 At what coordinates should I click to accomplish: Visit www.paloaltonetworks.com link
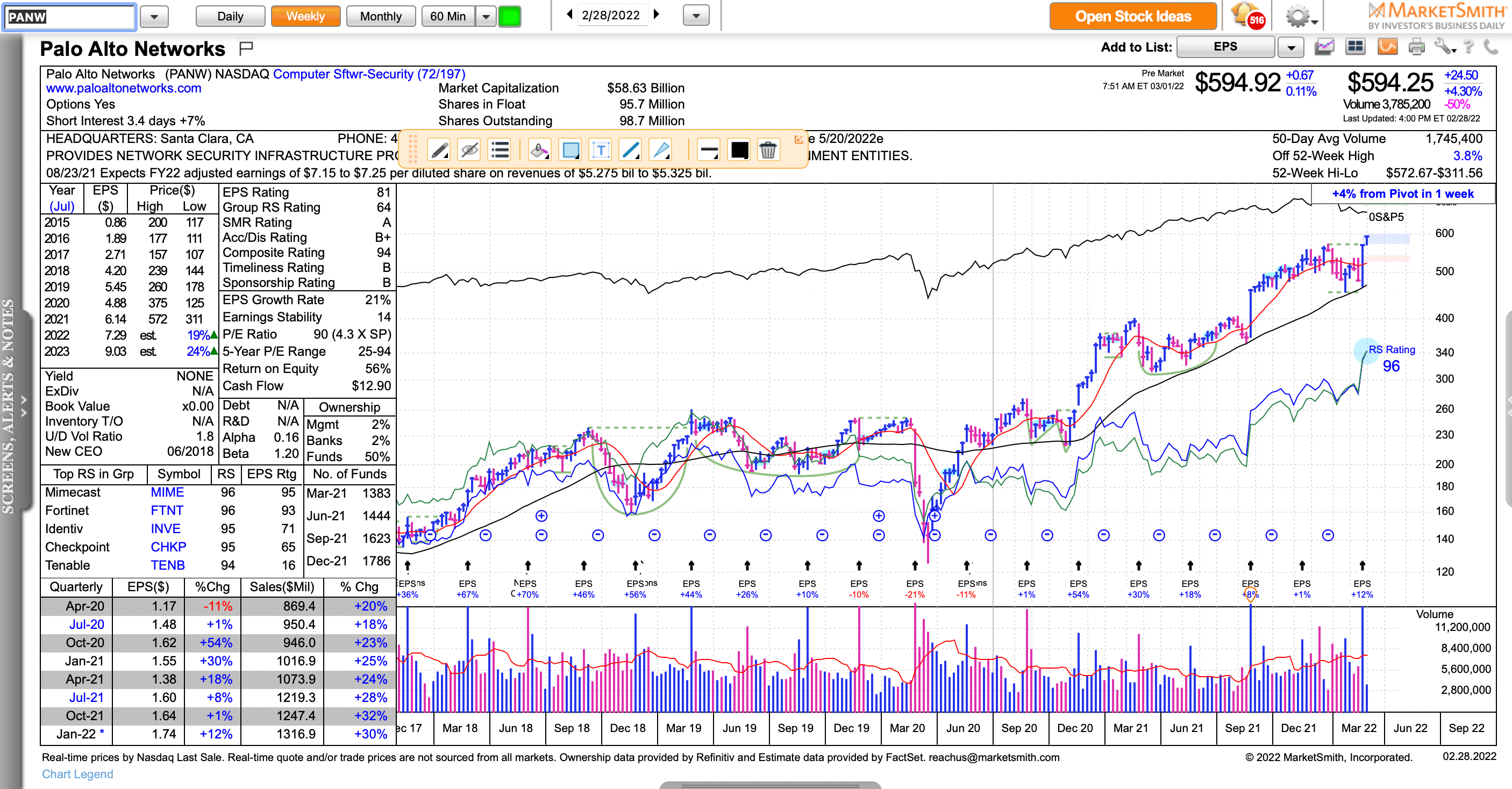(124, 88)
